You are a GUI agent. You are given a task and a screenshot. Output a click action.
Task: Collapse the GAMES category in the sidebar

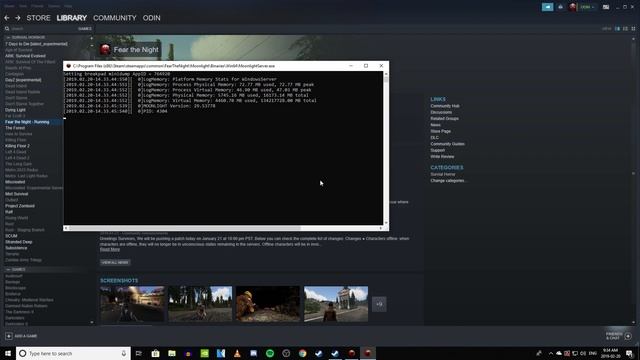8,270
